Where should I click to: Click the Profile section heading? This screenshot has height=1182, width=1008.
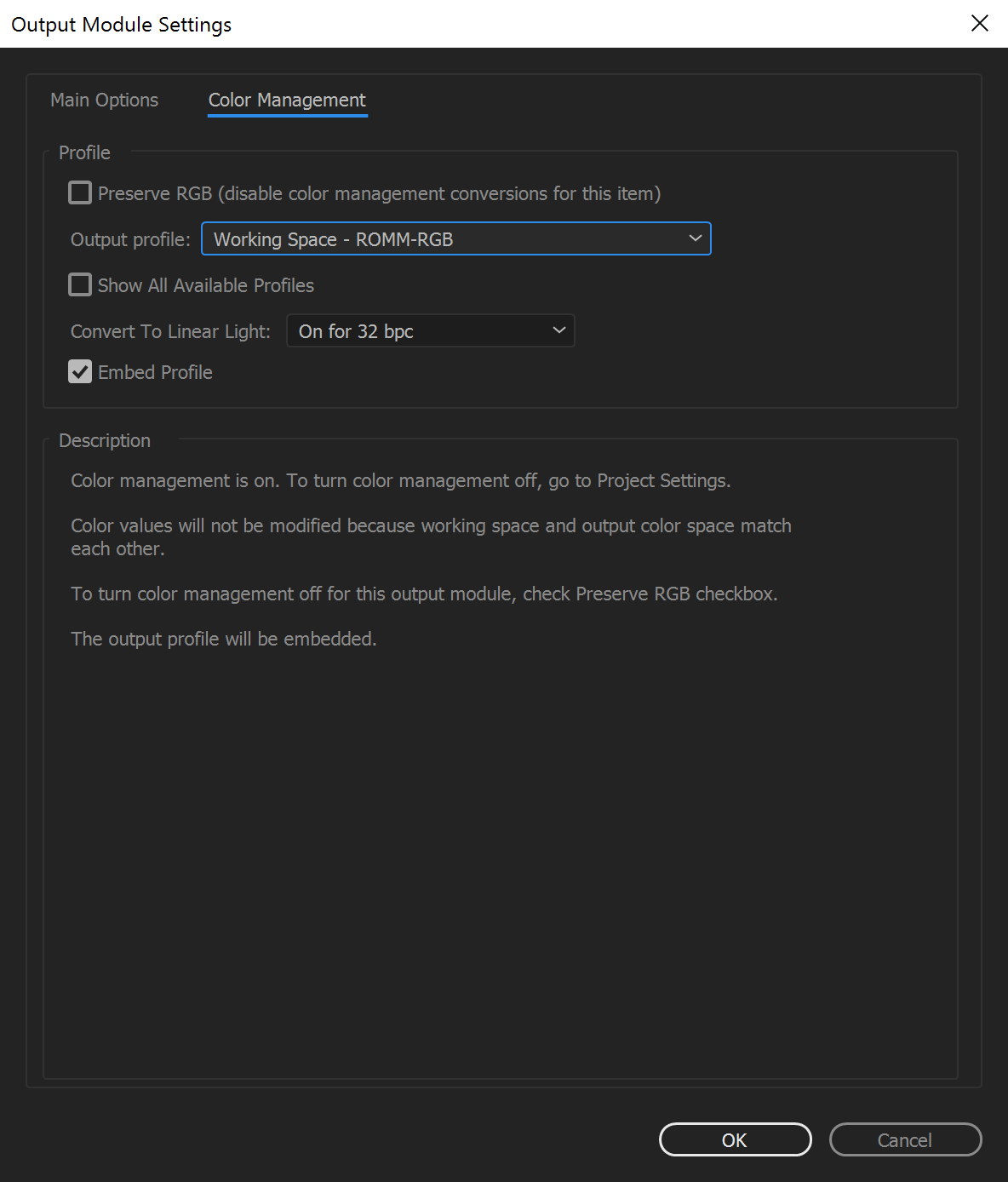84,152
